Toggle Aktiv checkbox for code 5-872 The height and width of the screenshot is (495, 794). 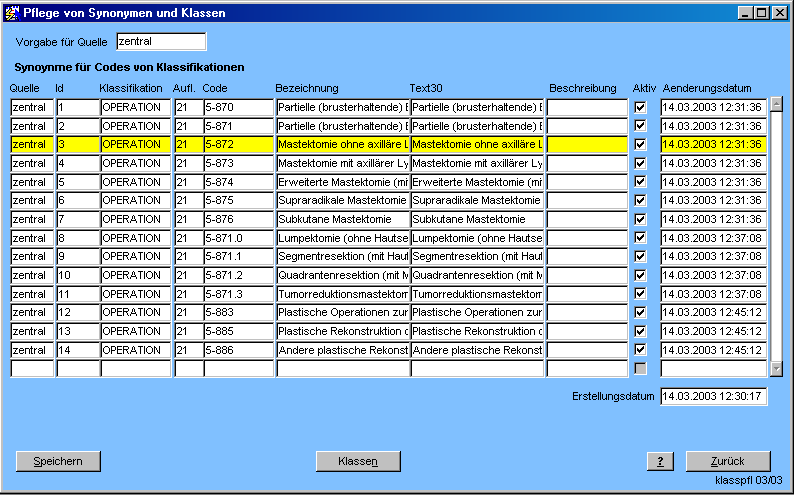[x=640, y=145]
